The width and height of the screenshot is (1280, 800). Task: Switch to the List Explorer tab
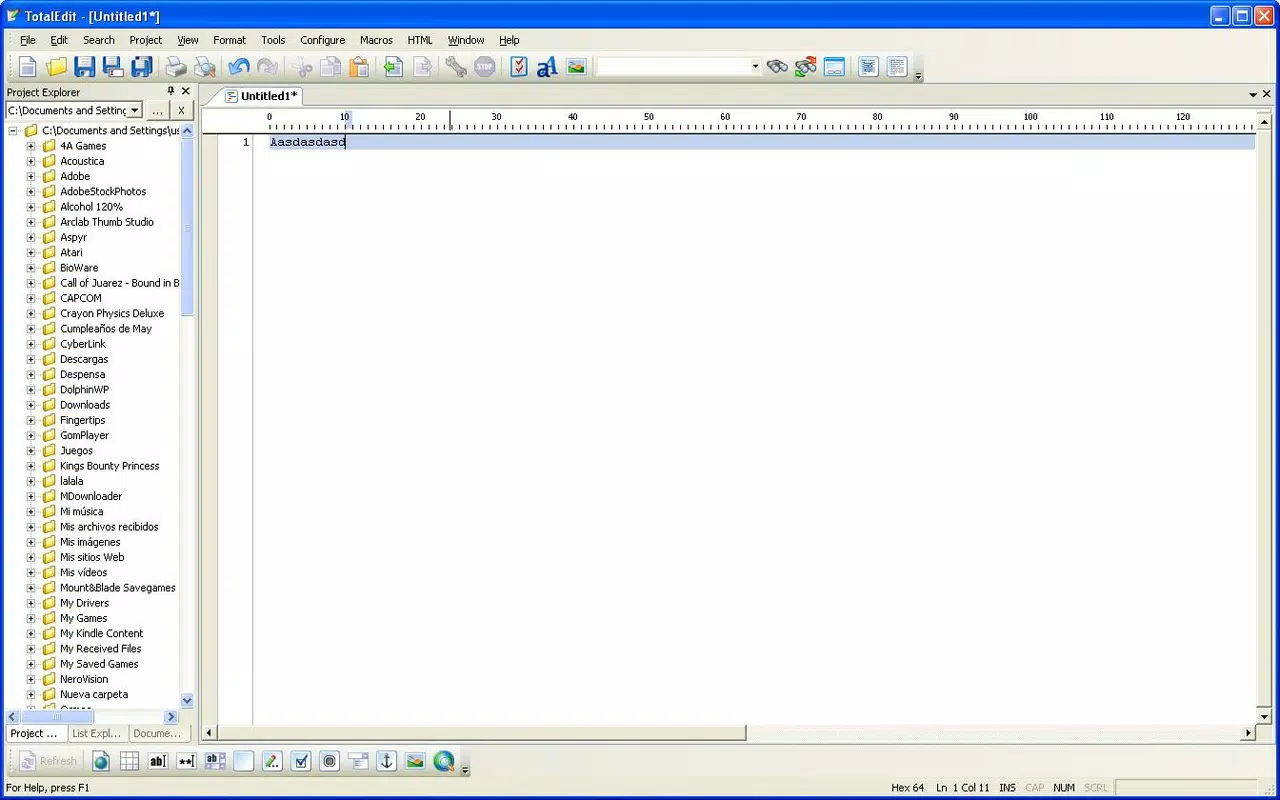[x=97, y=733]
